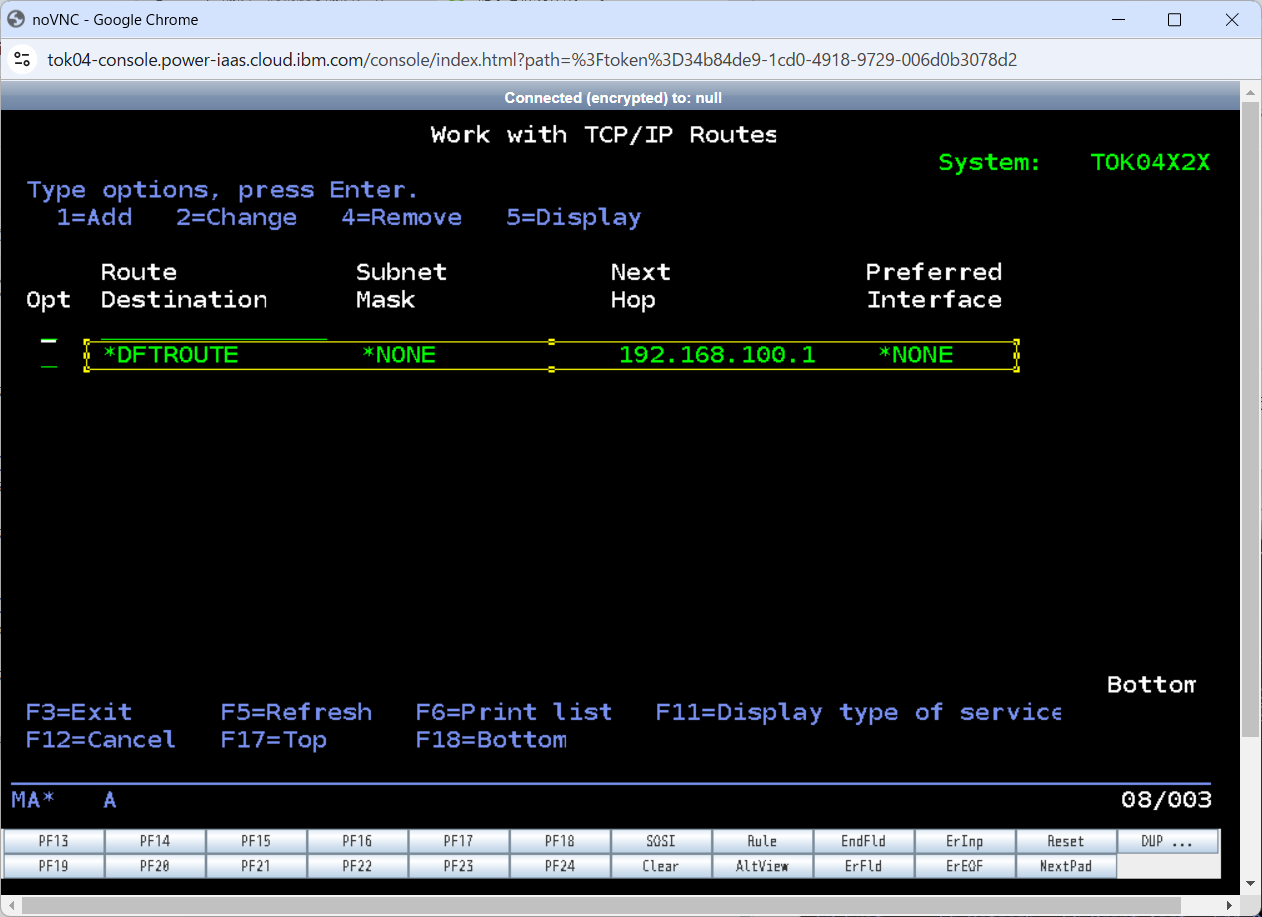Click the EndFld keypad button
The width and height of the screenshot is (1262, 917).
864,841
